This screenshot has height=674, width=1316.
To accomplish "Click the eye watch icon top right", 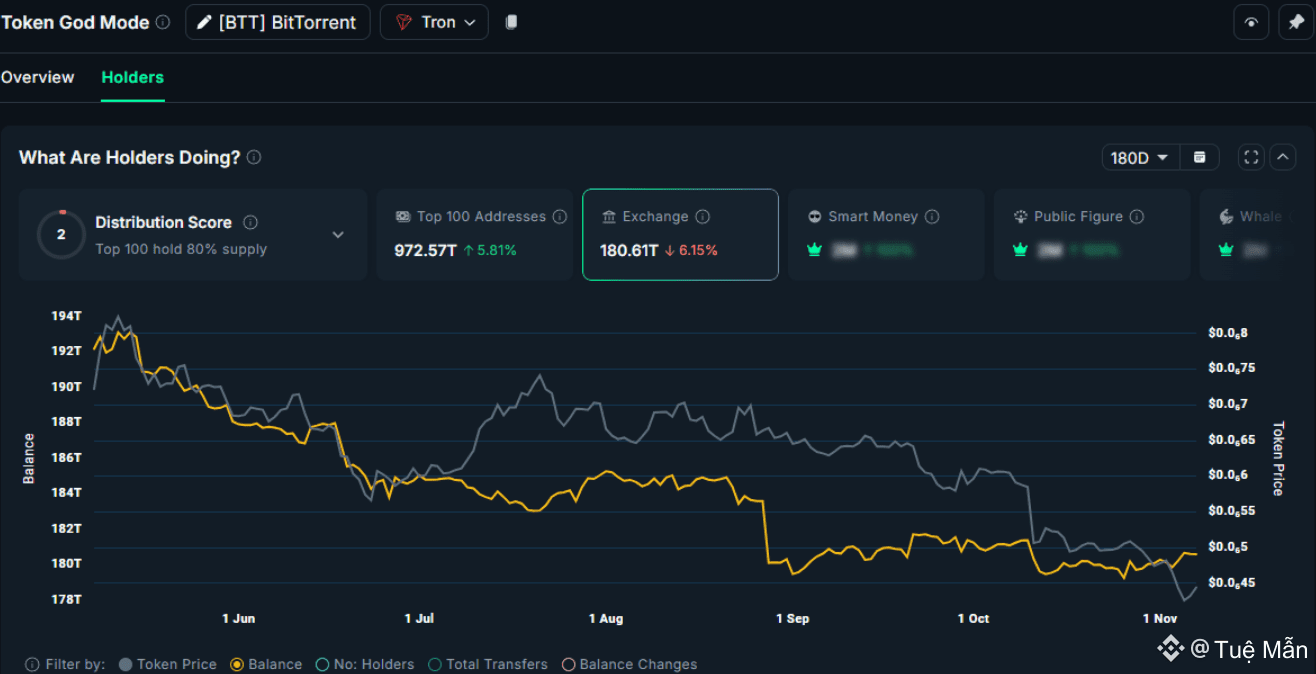I will 1251,22.
